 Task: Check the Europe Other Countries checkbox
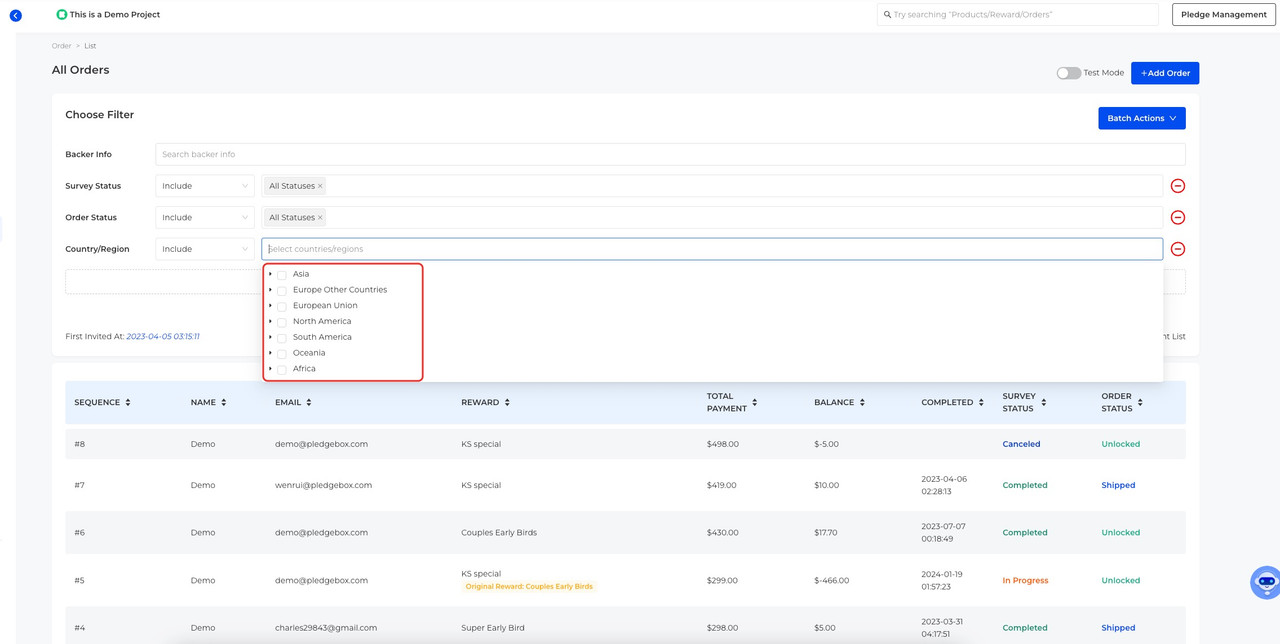282,290
